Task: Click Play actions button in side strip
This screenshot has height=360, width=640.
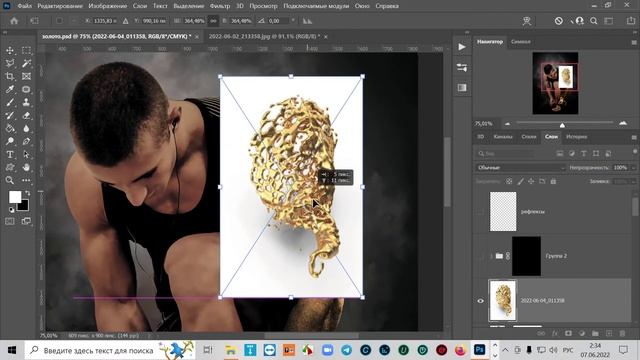Action: pyautogui.click(x=462, y=47)
